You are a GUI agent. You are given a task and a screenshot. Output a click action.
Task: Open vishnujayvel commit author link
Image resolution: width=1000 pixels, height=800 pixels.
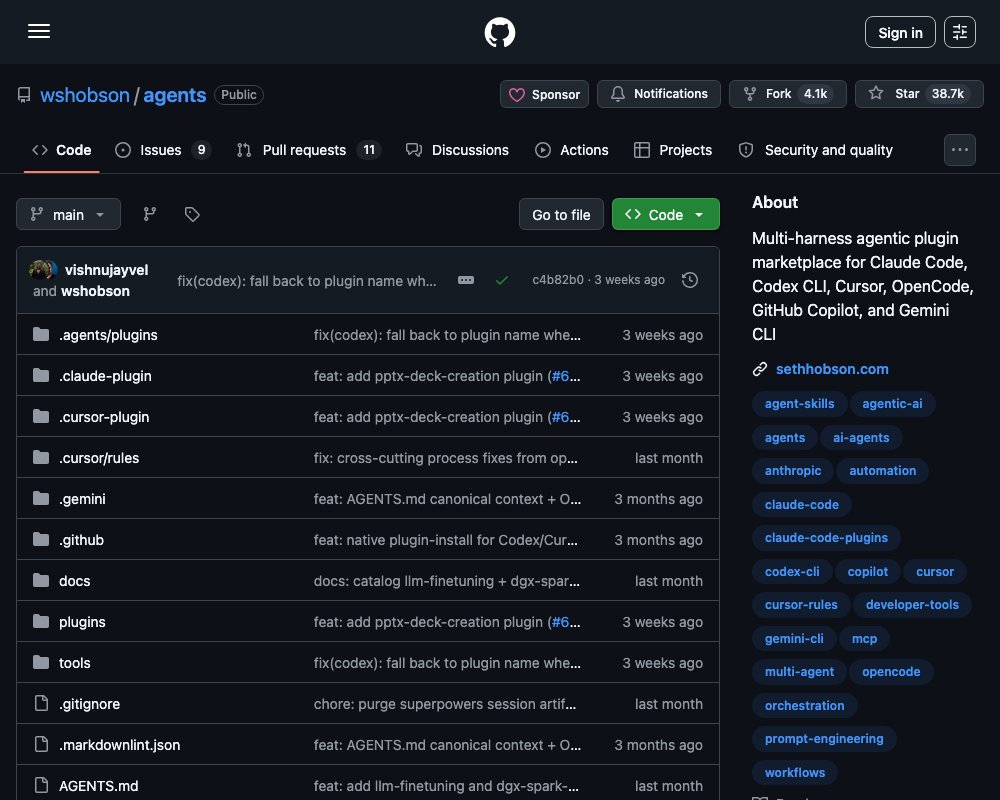(x=107, y=270)
